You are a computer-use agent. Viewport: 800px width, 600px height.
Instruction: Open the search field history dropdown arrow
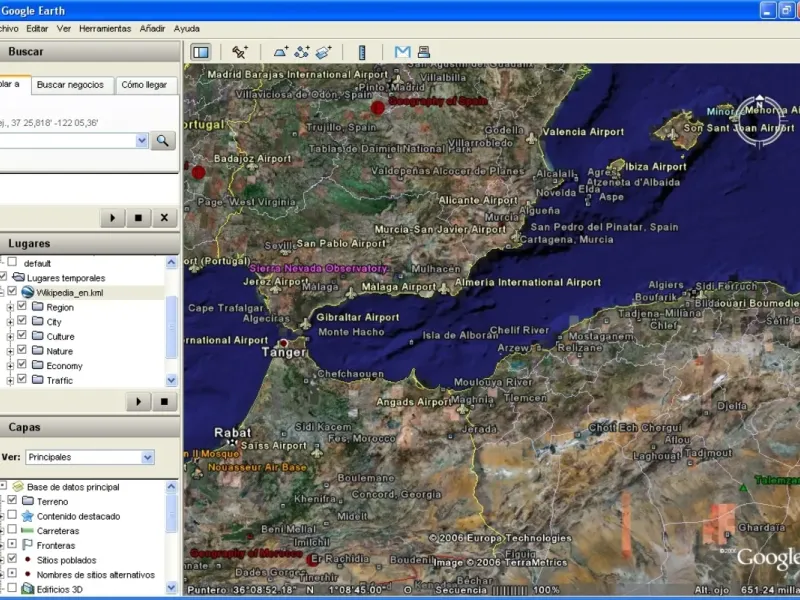coord(141,141)
